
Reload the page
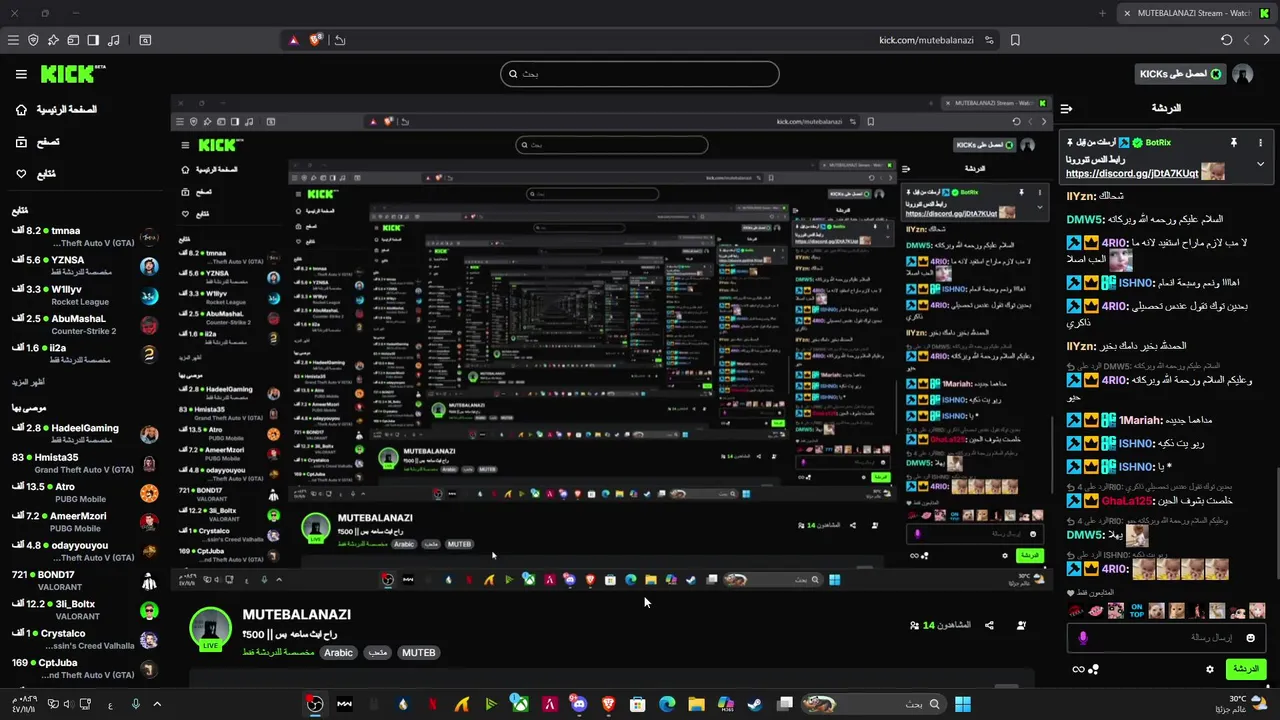(1226, 40)
